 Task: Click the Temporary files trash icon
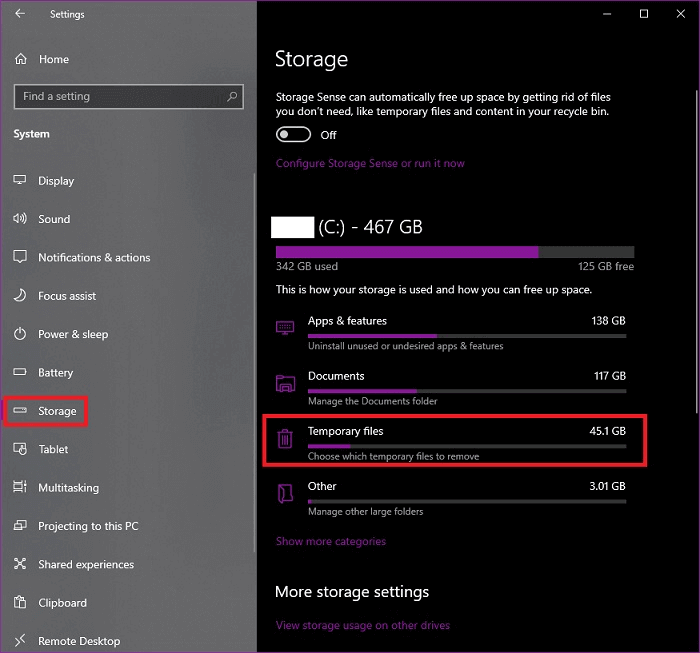coord(285,439)
